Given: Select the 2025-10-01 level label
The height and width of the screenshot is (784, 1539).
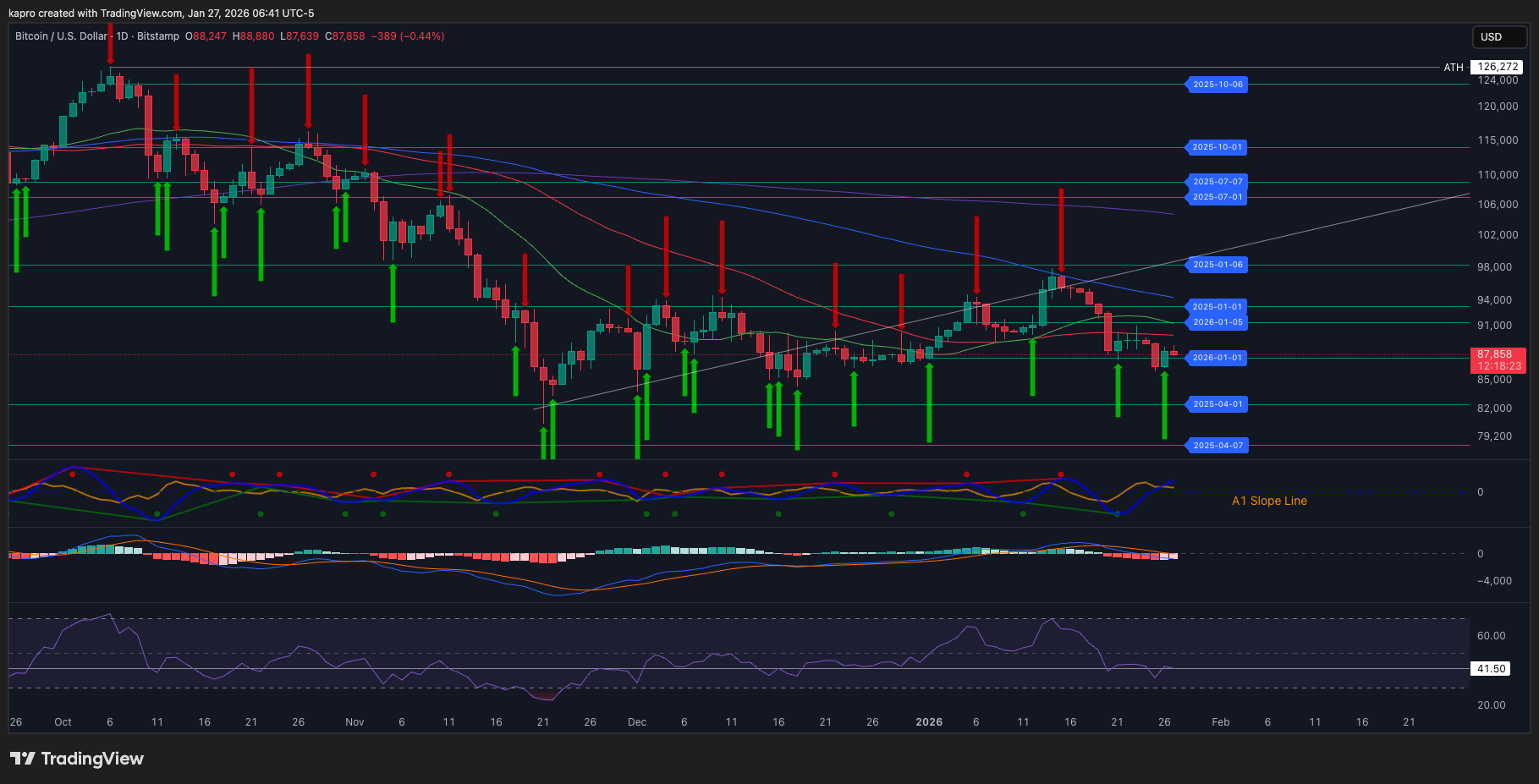Looking at the screenshot, I should (1217, 147).
